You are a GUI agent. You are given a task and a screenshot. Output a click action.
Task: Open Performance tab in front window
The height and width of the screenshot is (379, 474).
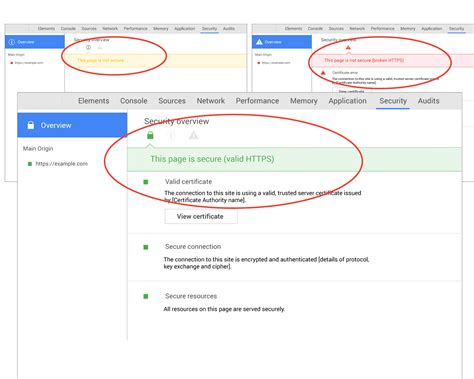(x=257, y=101)
